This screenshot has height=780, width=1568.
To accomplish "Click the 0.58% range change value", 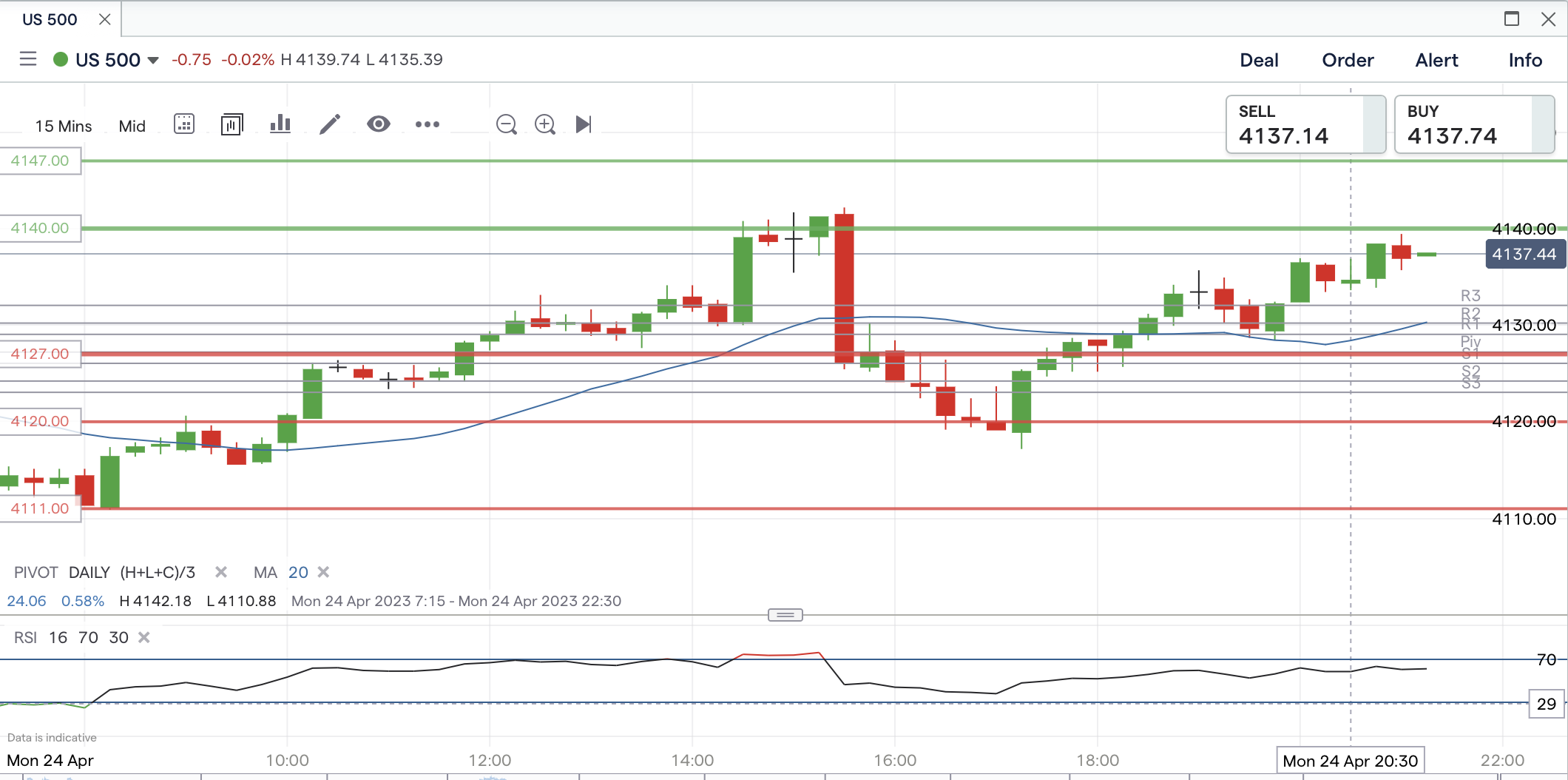I will [x=83, y=601].
